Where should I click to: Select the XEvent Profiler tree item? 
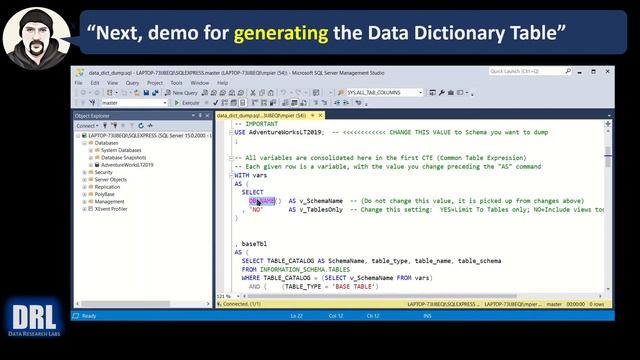click(111, 209)
